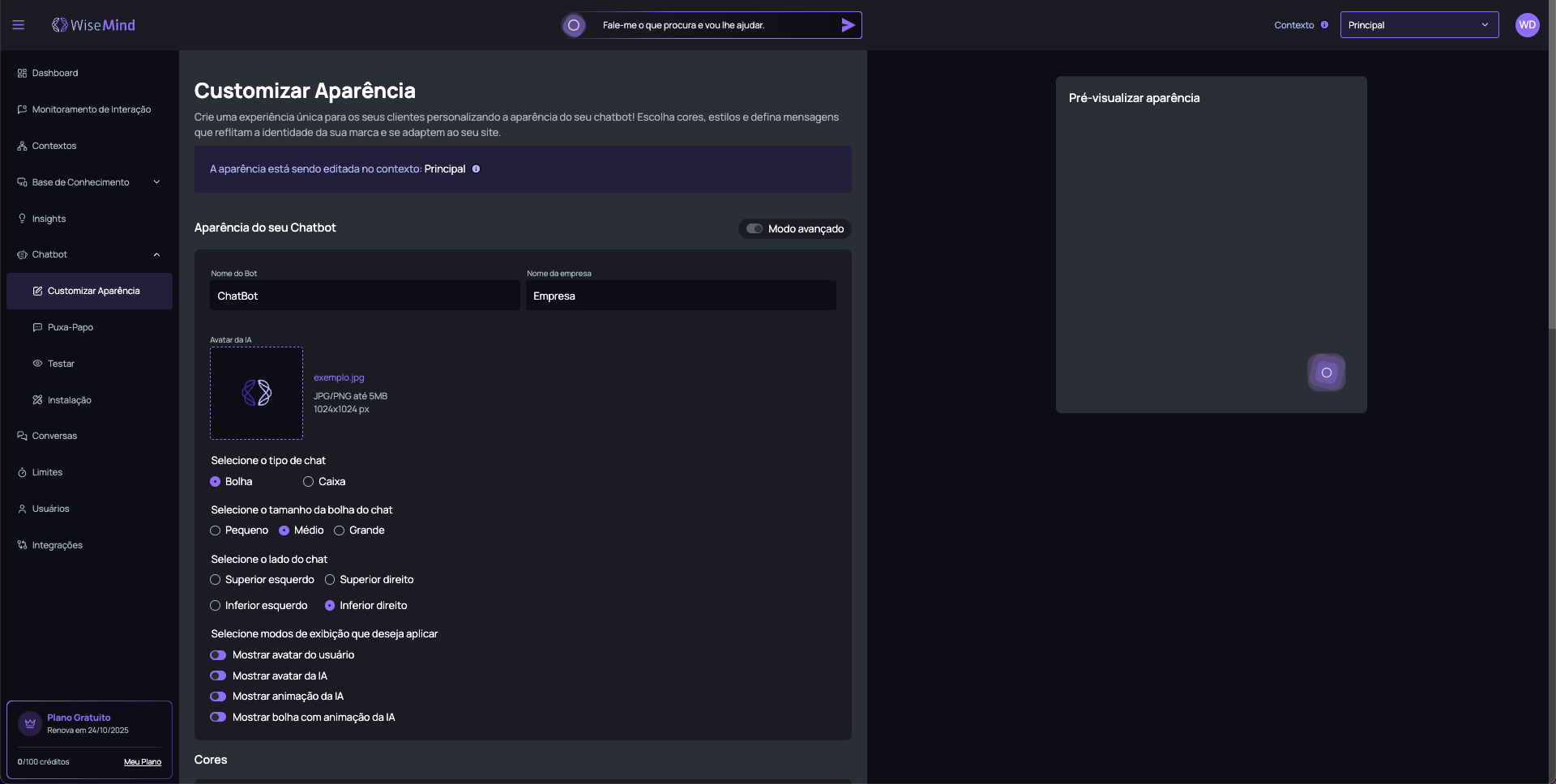
Task: Open the Principal context dropdown
Action: (1418, 25)
